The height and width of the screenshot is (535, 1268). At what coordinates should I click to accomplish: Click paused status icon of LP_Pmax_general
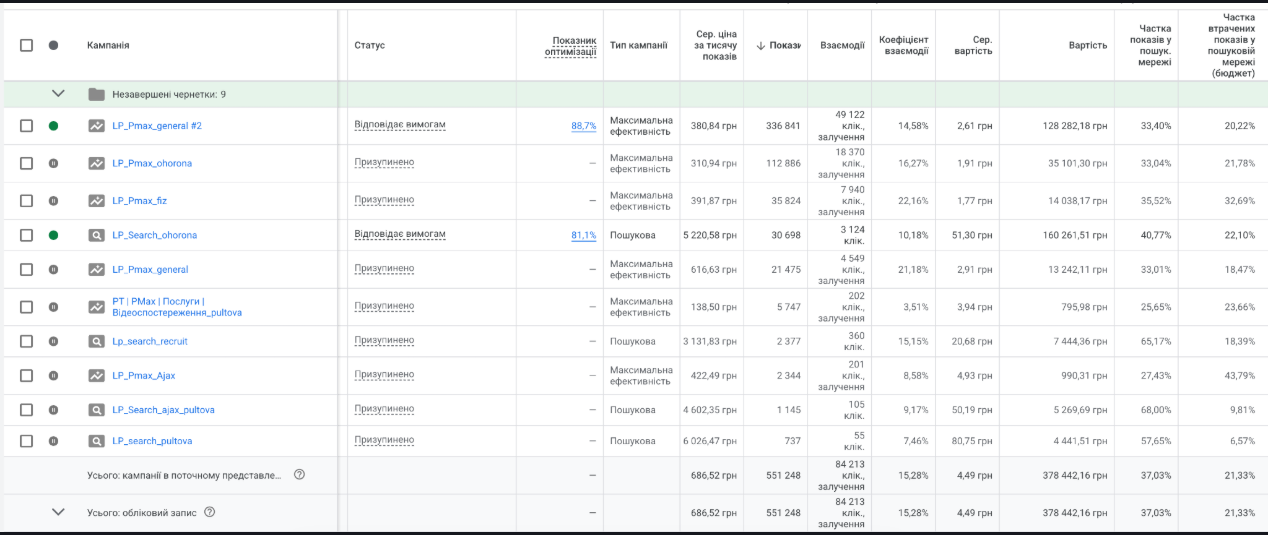(x=53, y=269)
